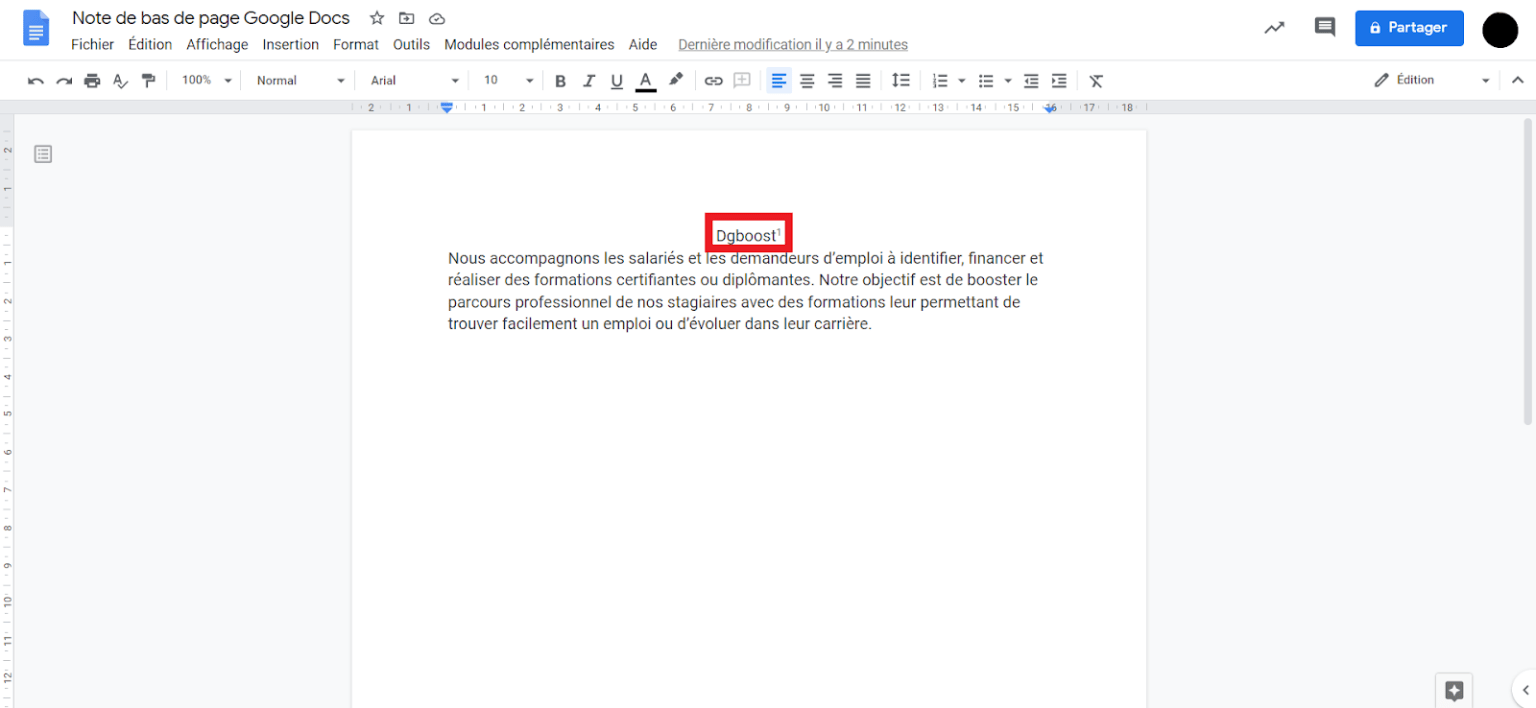The image size is (1536, 708).
Task: Open the highlight color marker
Action: click(676, 80)
